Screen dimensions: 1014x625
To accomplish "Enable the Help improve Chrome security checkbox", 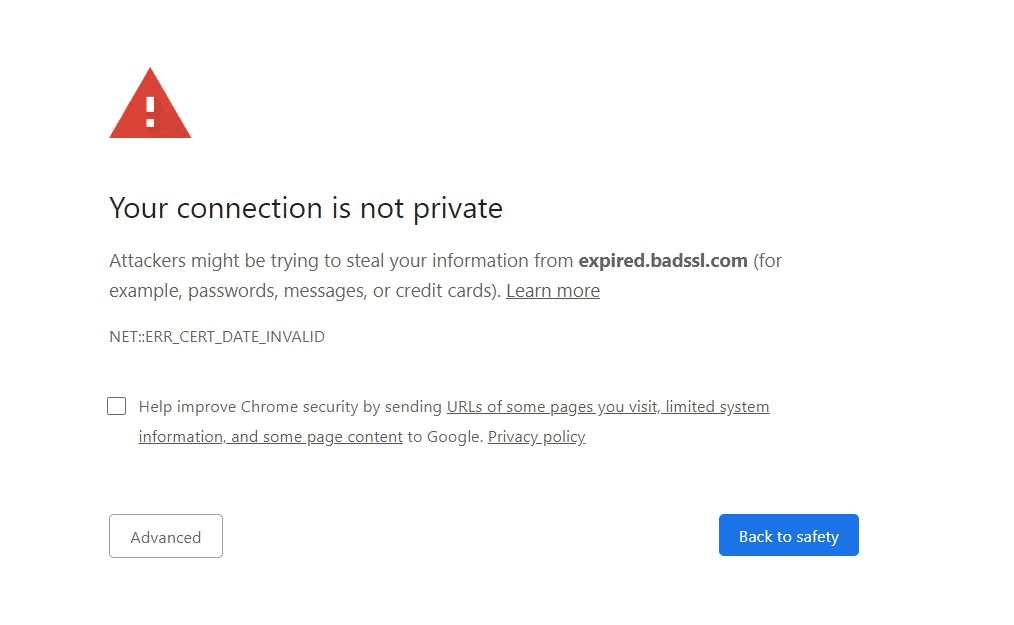I will pyautogui.click(x=116, y=406).
